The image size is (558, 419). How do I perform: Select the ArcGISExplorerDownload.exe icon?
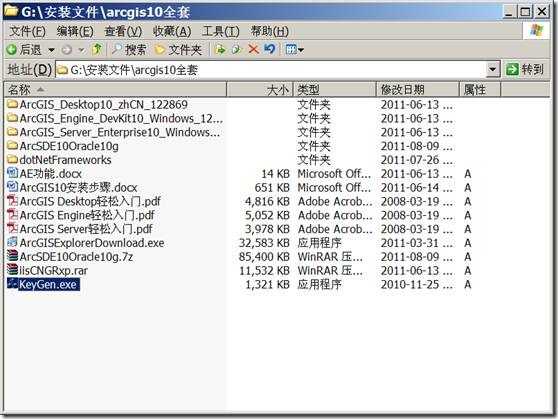12,242
